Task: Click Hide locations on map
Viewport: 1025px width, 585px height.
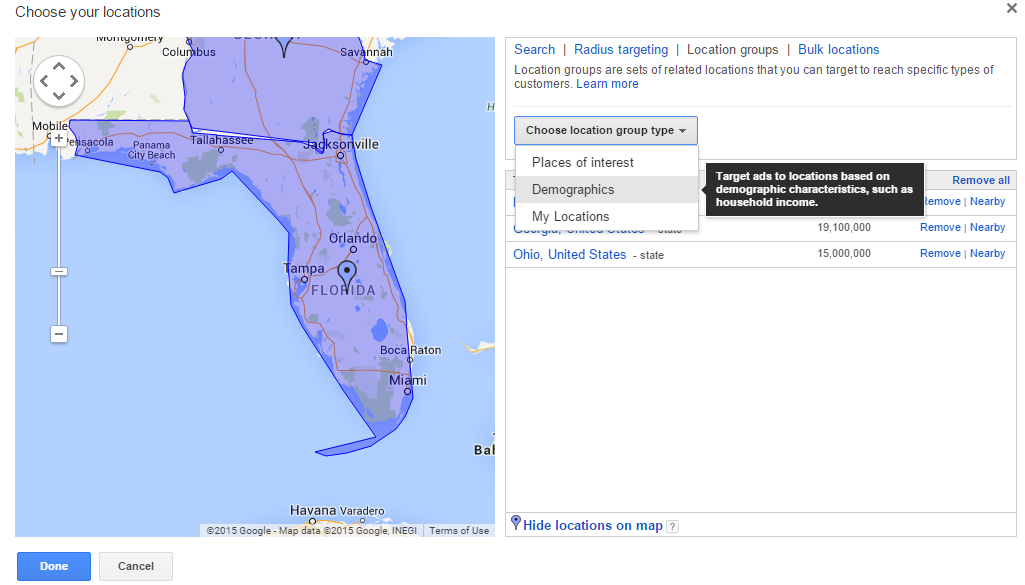Action: point(593,526)
